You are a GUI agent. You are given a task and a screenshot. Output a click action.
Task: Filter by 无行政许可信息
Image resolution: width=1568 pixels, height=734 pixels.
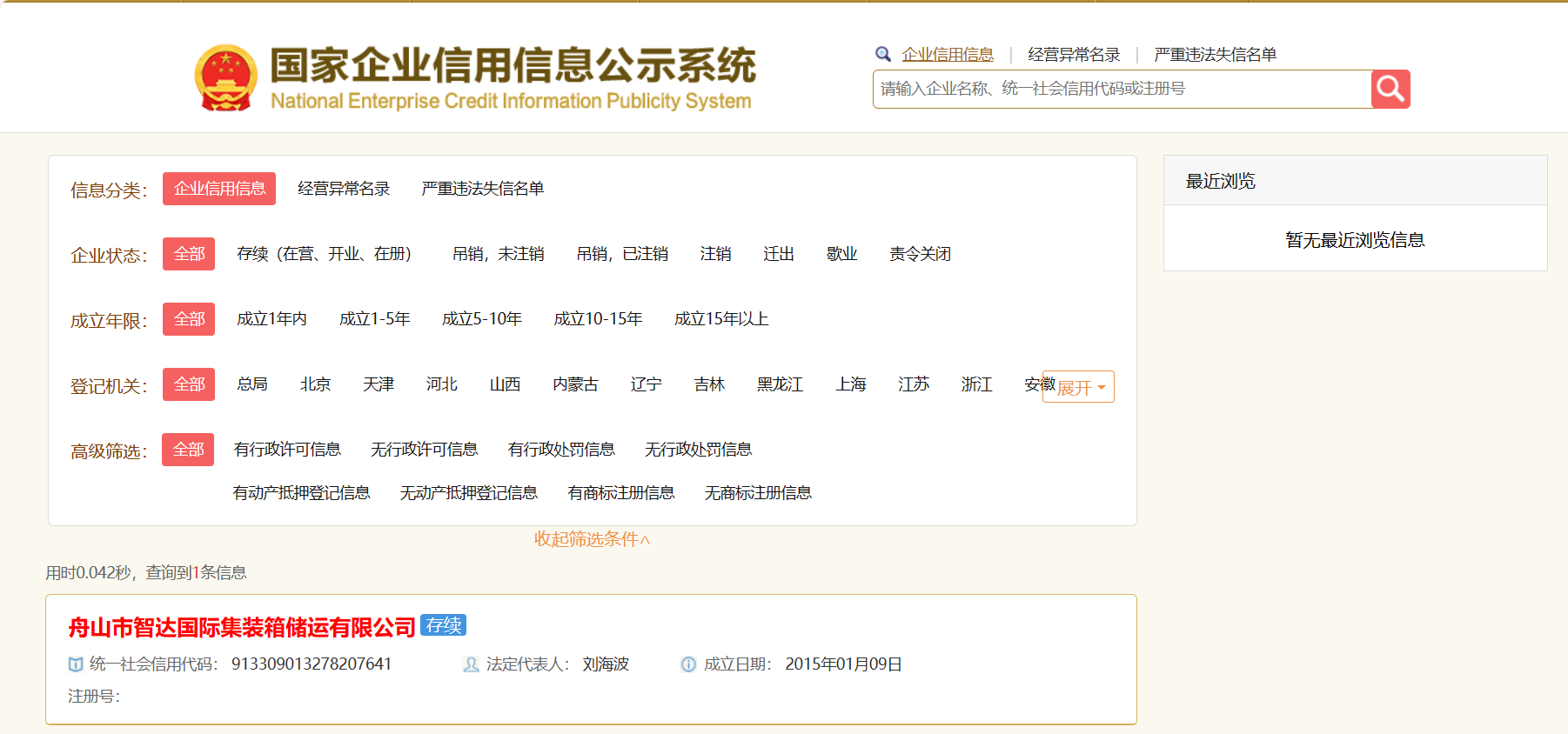(x=425, y=450)
